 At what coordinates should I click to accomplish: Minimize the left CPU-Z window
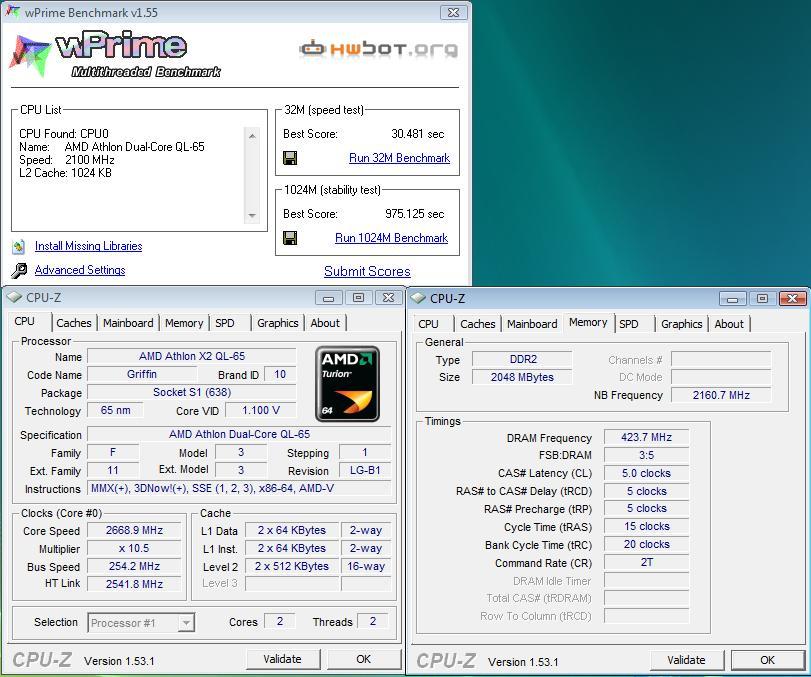(329, 298)
